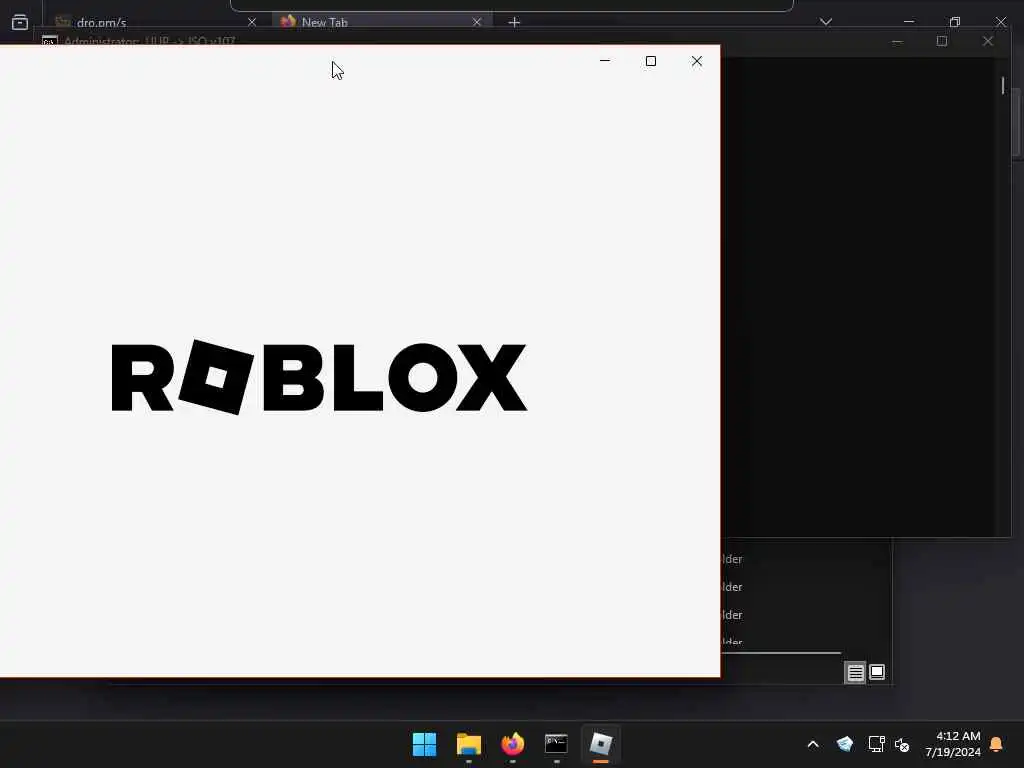Minimize the Roblox window

(x=605, y=61)
